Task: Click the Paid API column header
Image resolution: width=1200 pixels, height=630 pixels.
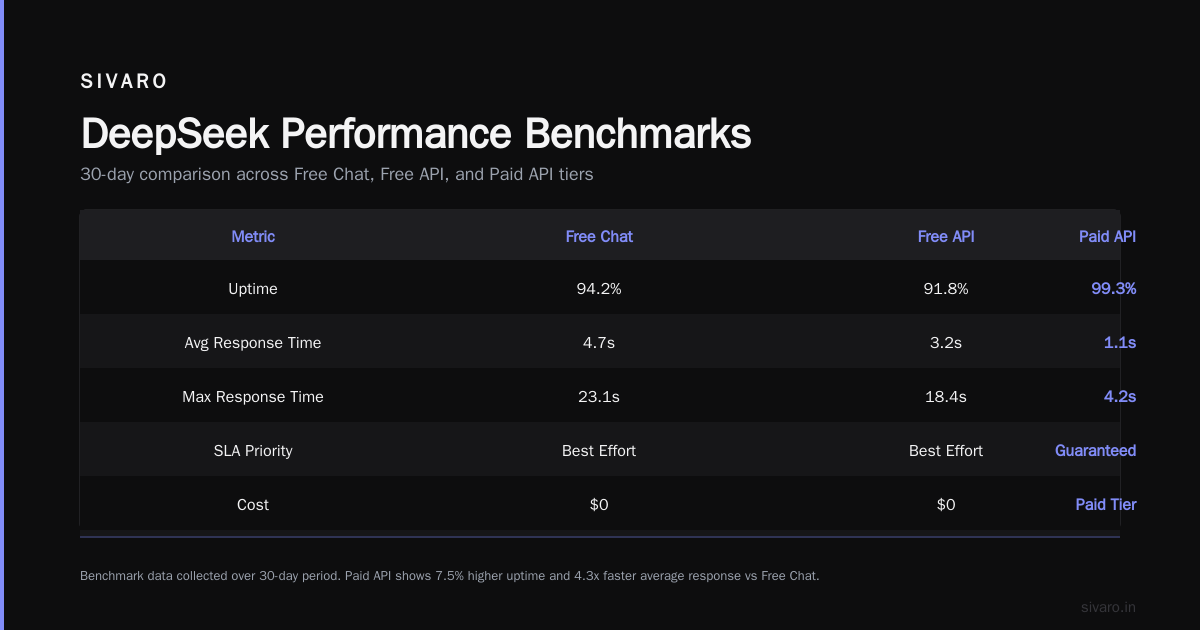Action: (1107, 237)
